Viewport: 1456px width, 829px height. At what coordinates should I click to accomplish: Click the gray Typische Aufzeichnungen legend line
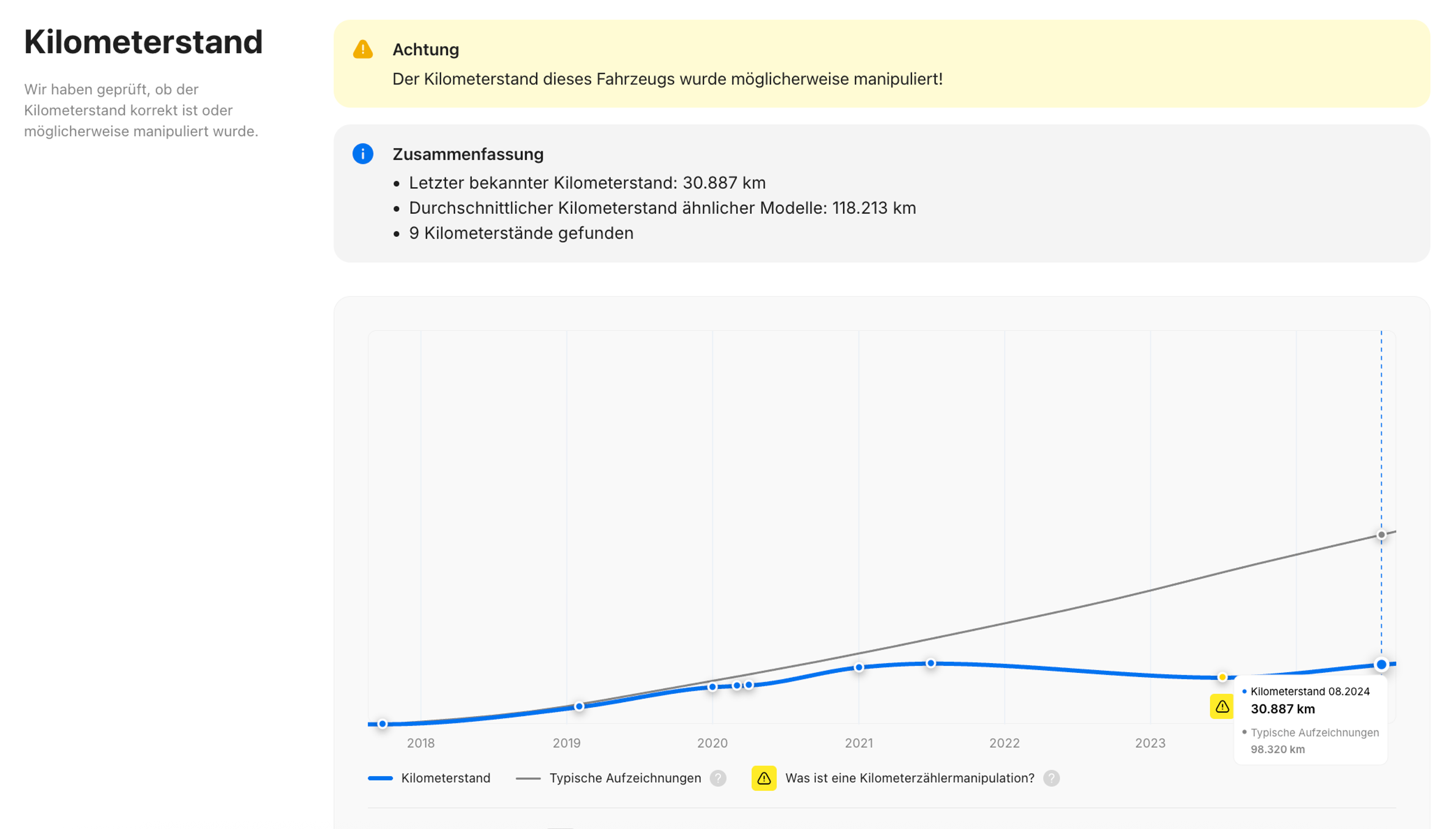pyautogui.click(x=528, y=778)
